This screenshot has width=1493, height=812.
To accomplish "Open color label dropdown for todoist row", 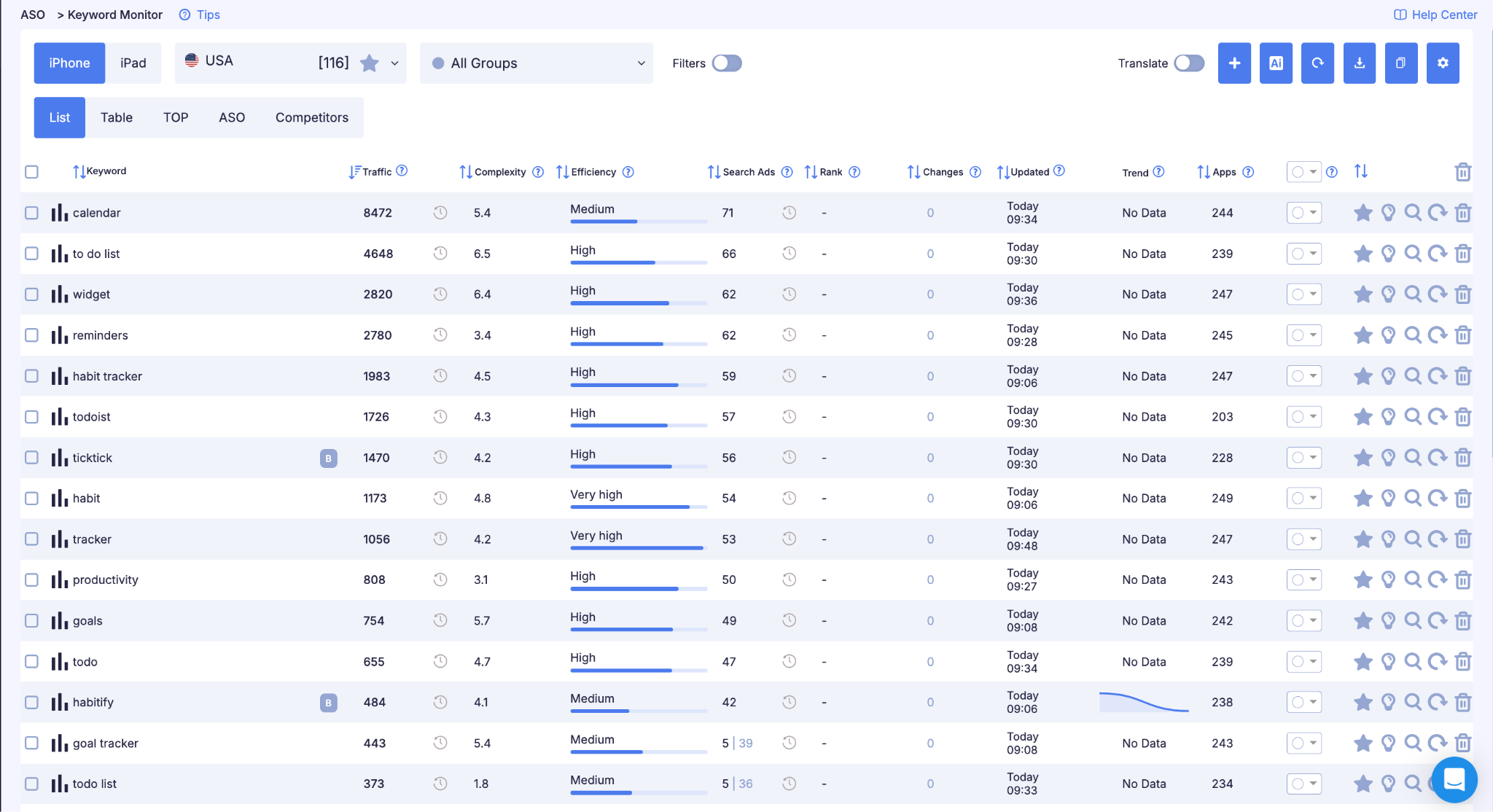I will (1303, 417).
